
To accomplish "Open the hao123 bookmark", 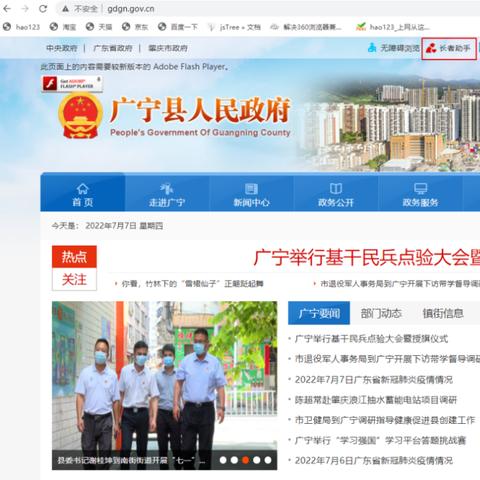I will (x=21, y=27).
